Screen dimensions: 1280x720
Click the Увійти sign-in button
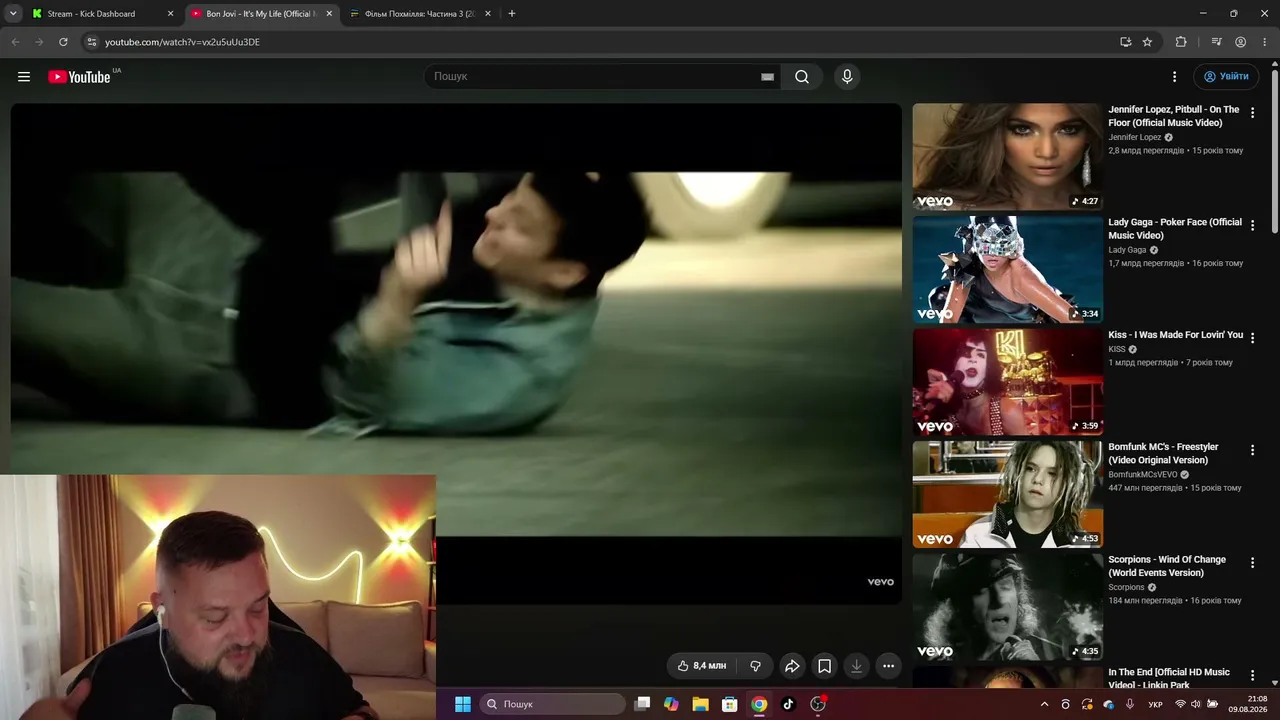pyautogui.click(x=1226, y=77)
